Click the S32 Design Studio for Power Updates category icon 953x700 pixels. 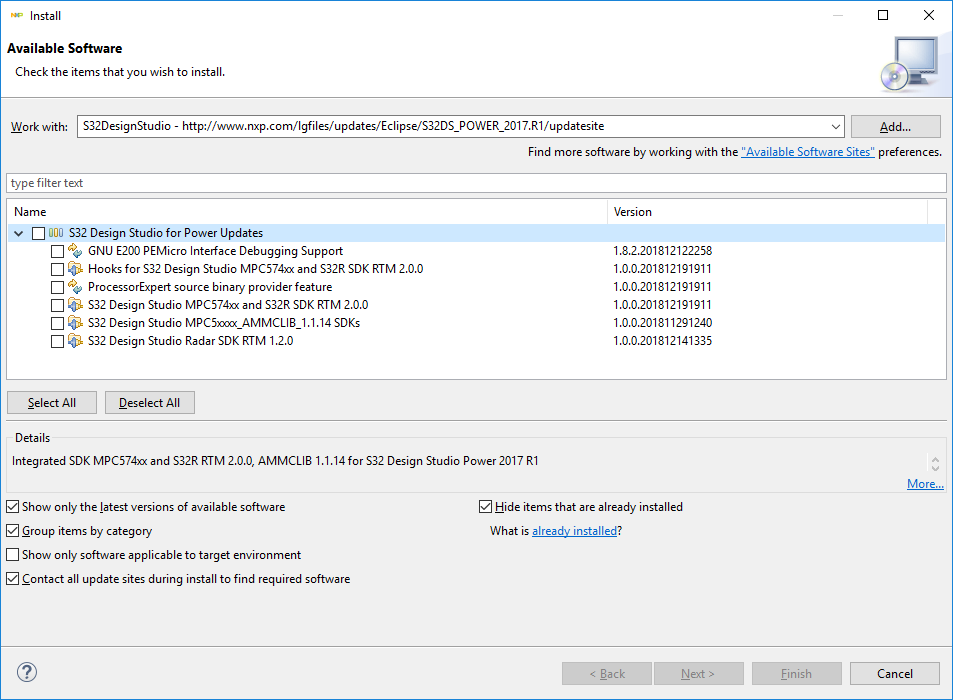(x=56, y=233)
